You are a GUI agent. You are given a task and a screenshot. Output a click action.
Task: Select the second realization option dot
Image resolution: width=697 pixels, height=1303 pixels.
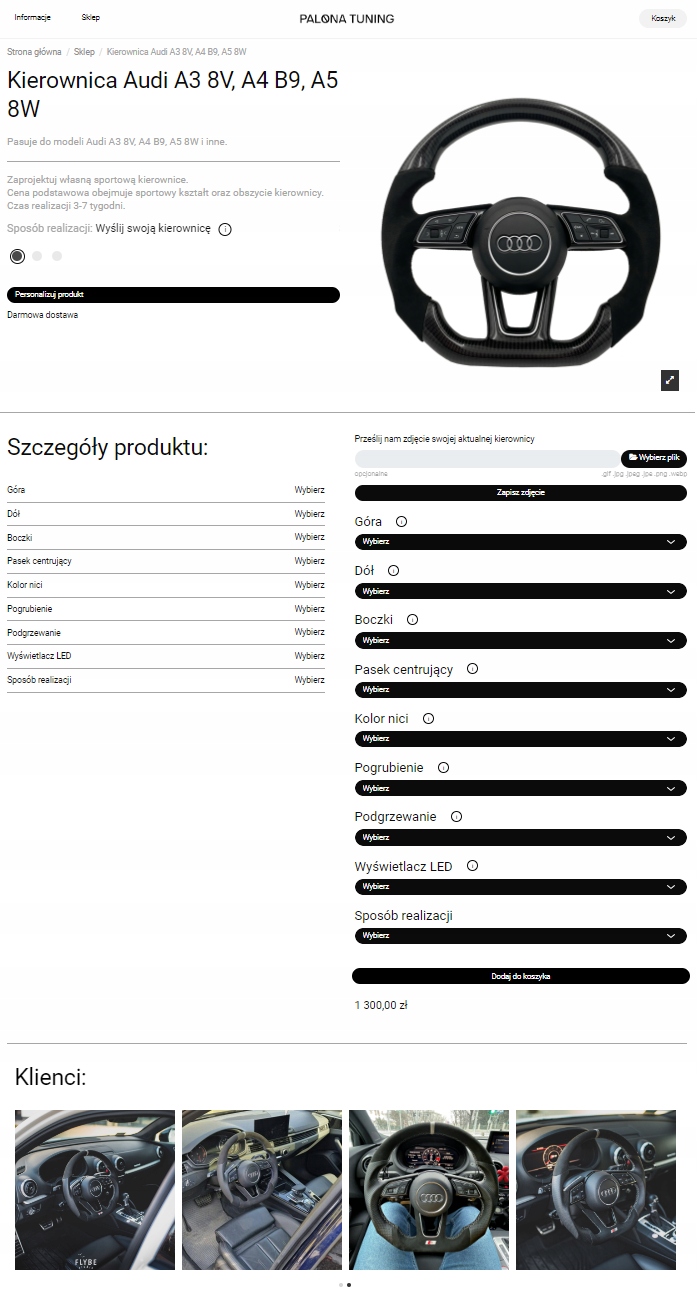click(x=37, y=256)
